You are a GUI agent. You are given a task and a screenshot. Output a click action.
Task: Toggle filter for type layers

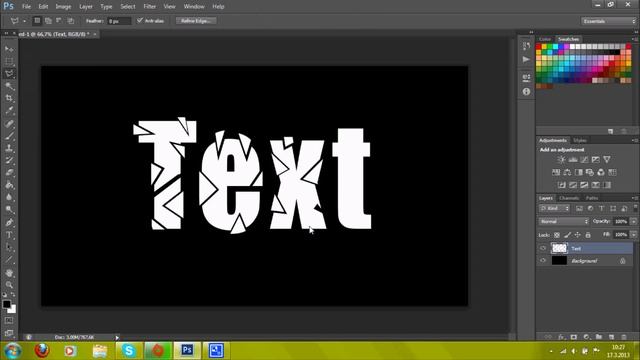(602, 209)
